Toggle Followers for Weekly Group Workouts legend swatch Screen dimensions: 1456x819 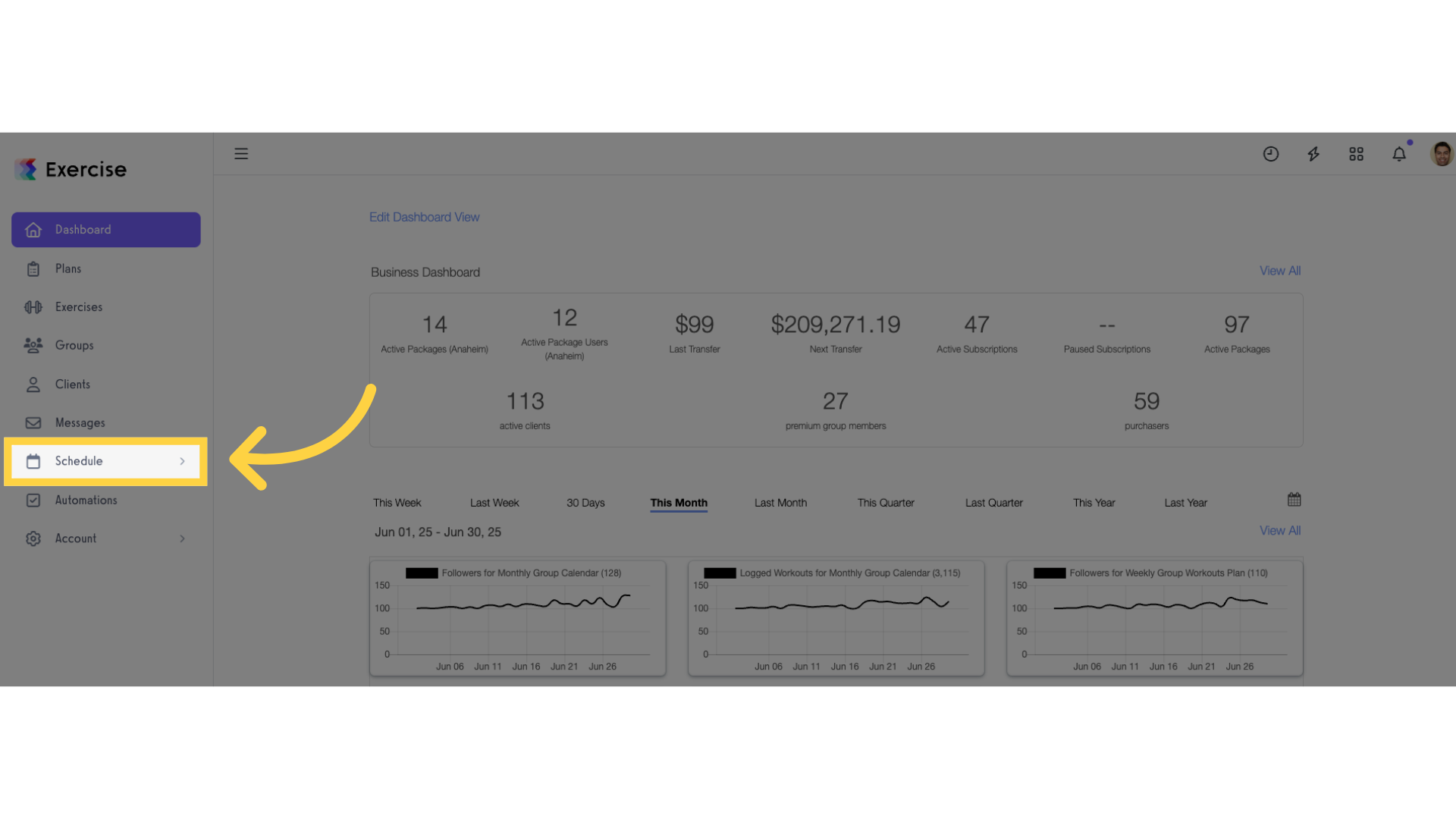point(1050,573)
